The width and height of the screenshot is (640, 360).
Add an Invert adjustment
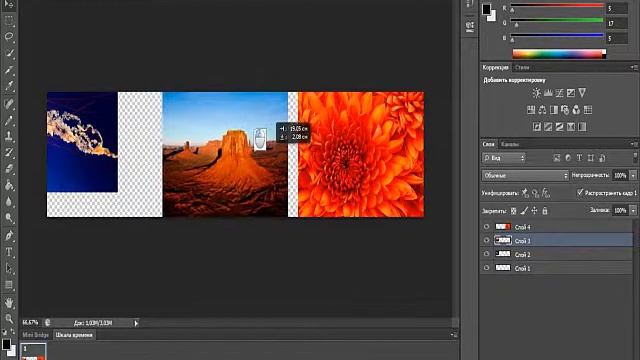537,127
